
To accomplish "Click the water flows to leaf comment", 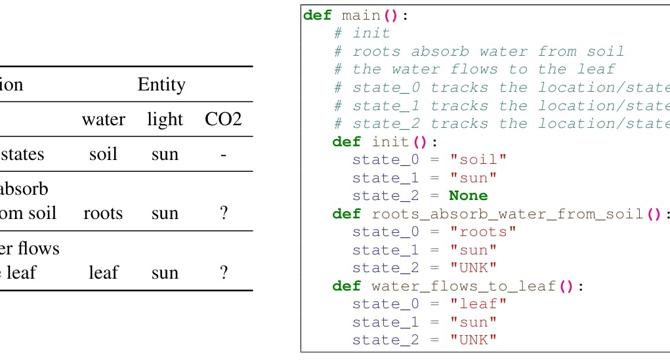I will click(x=474, y=69).
